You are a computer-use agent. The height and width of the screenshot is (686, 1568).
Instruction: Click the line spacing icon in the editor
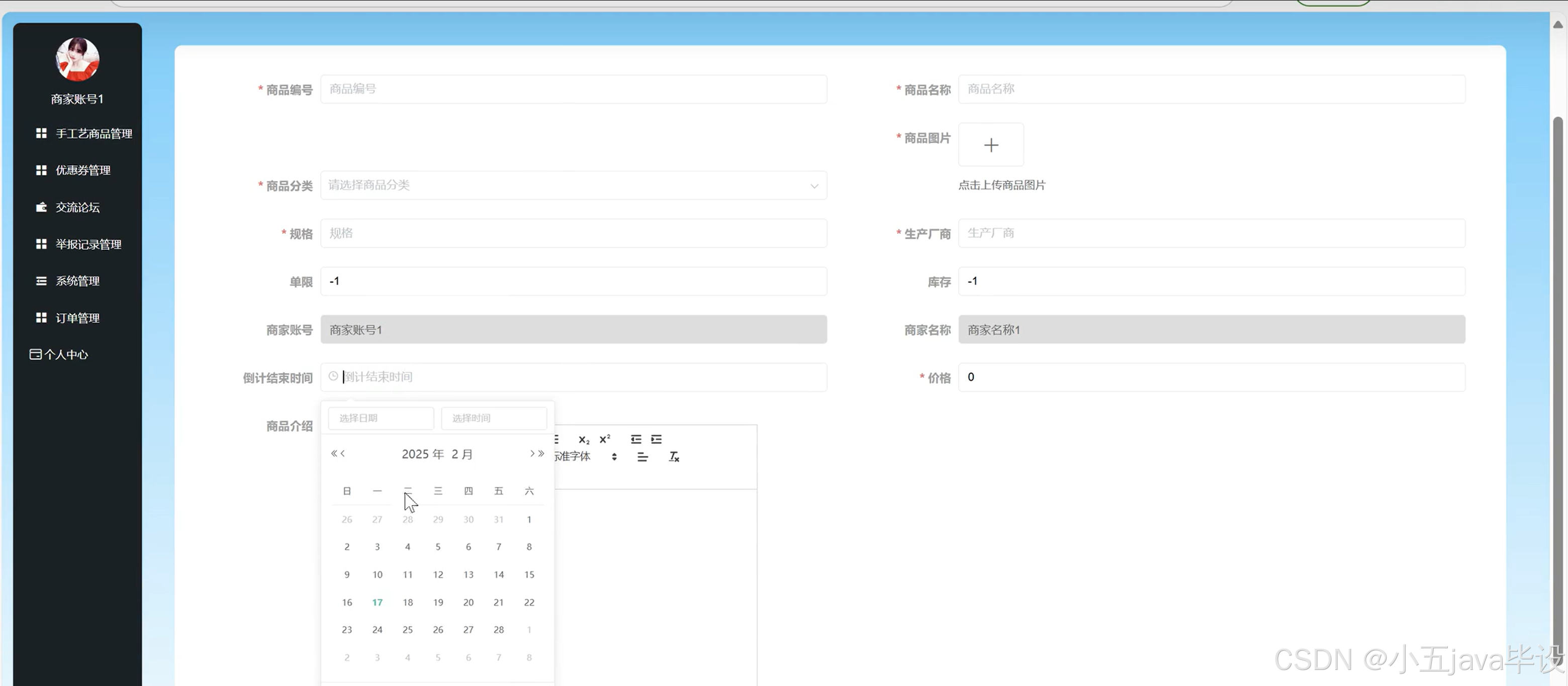pyautogui.click(x=643, y=456)
